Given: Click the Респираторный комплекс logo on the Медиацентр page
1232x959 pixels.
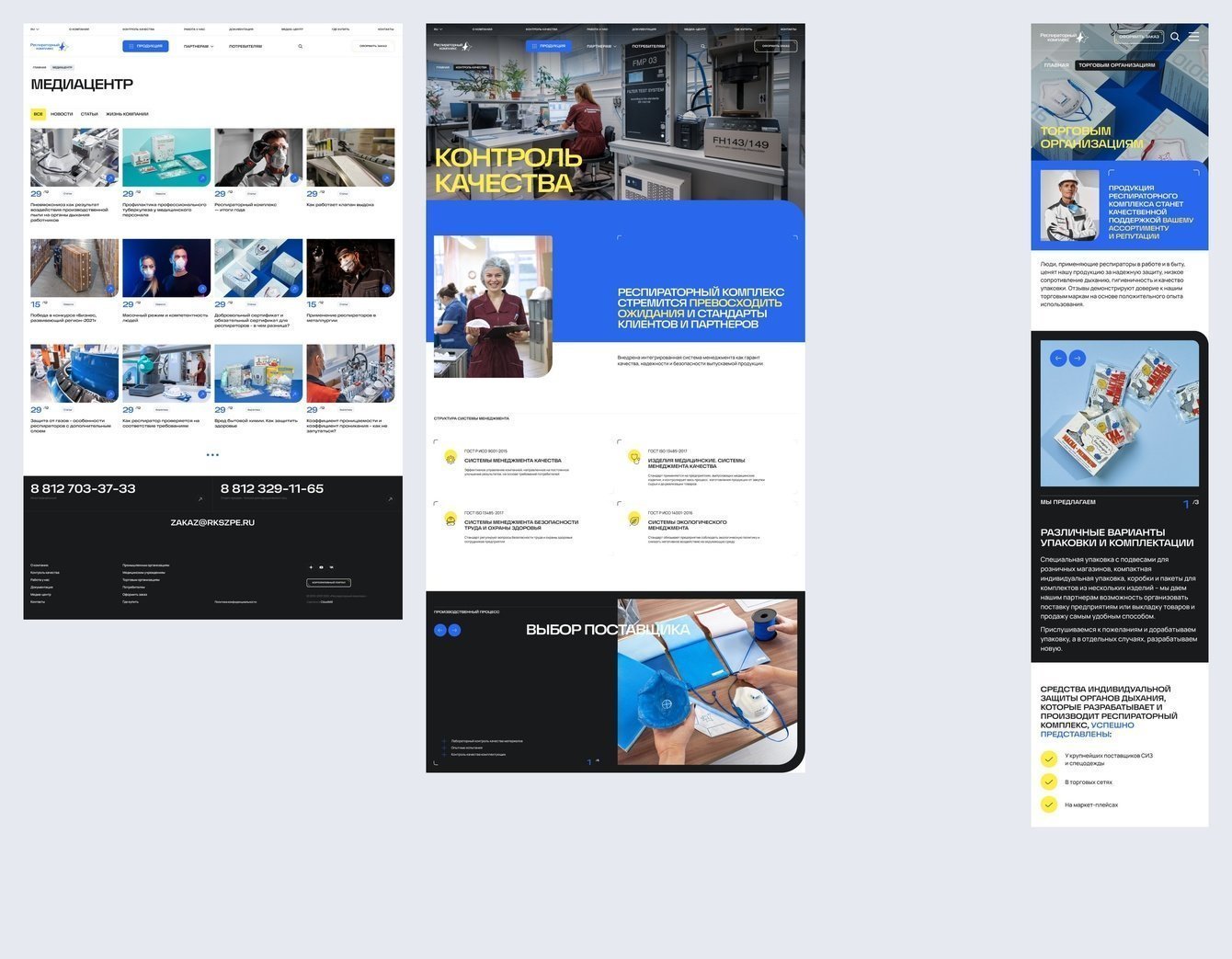Looking at the screenshot, I should [50, 46].
